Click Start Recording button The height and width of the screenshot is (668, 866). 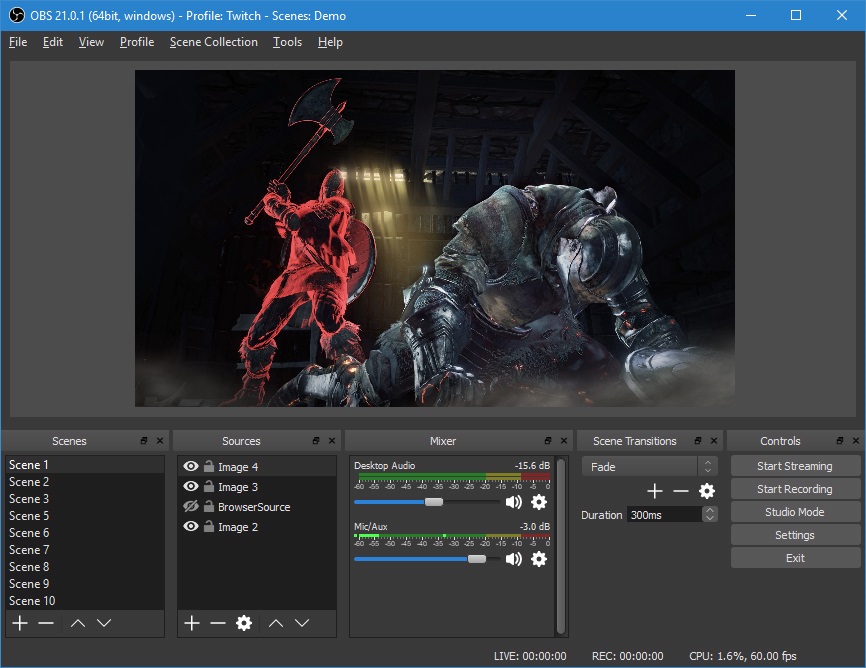[x=795, y=489]
